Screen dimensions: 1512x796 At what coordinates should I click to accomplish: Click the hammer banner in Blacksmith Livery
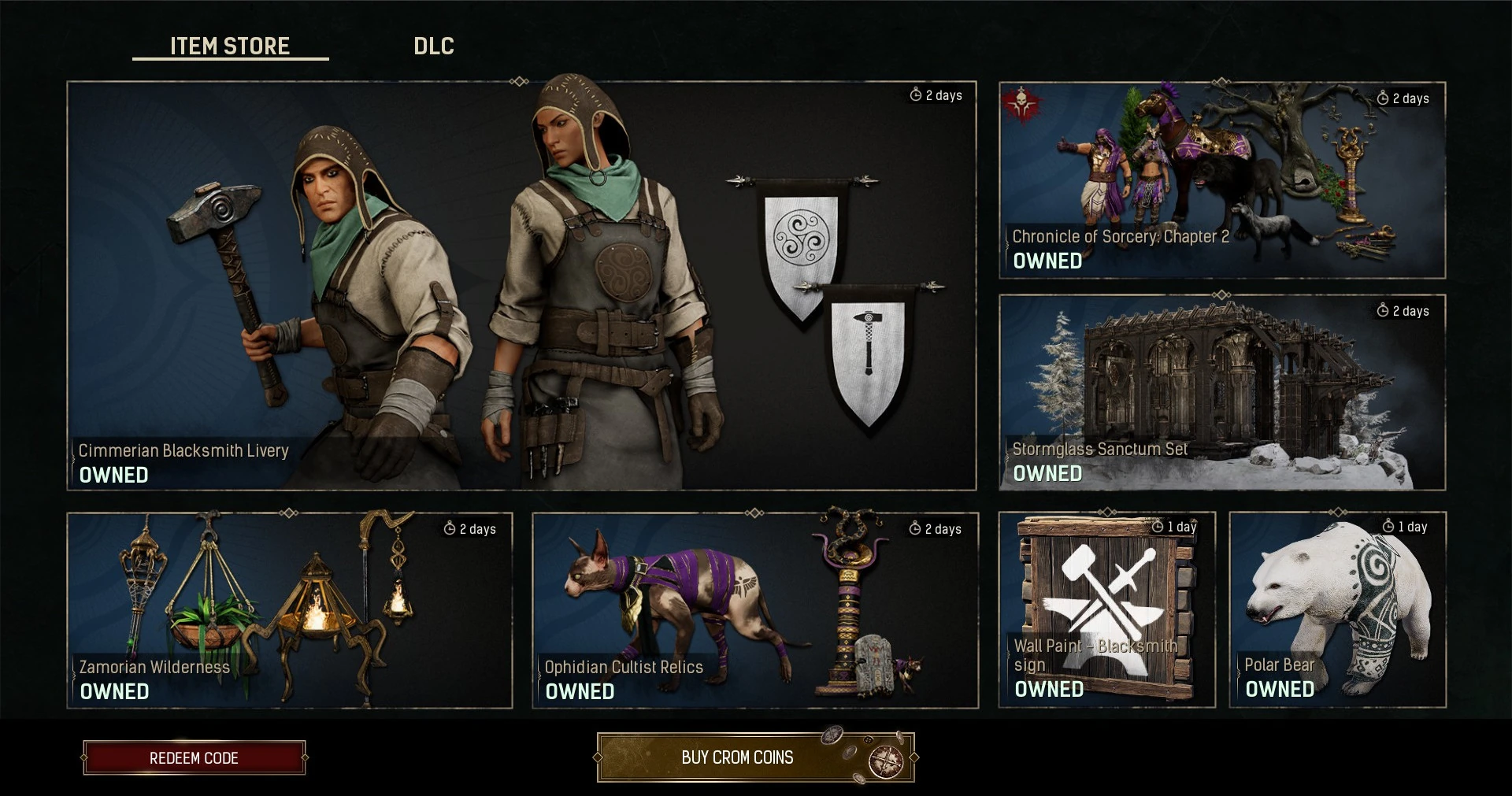tap(869, 354)
